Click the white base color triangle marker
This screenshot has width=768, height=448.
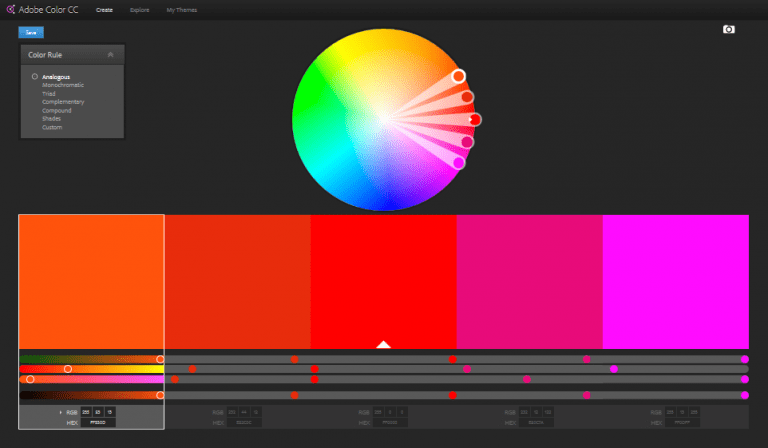[384, 345]
